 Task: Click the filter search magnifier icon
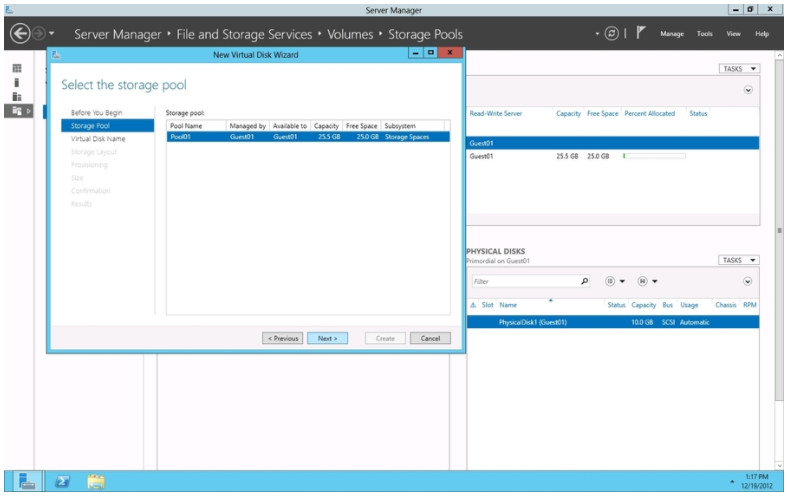[x=584, y=281]
